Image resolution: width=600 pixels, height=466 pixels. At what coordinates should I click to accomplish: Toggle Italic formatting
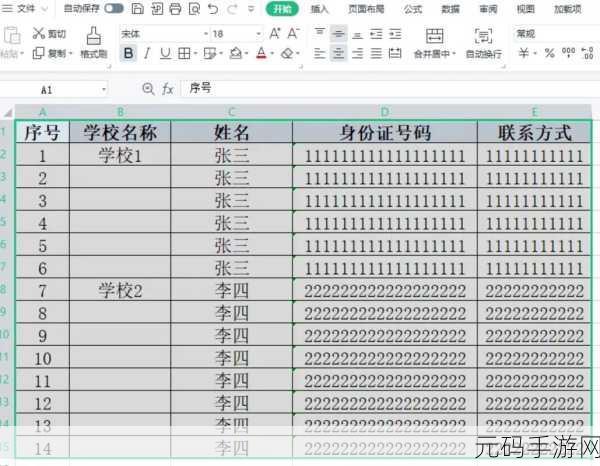click(147, 53)
